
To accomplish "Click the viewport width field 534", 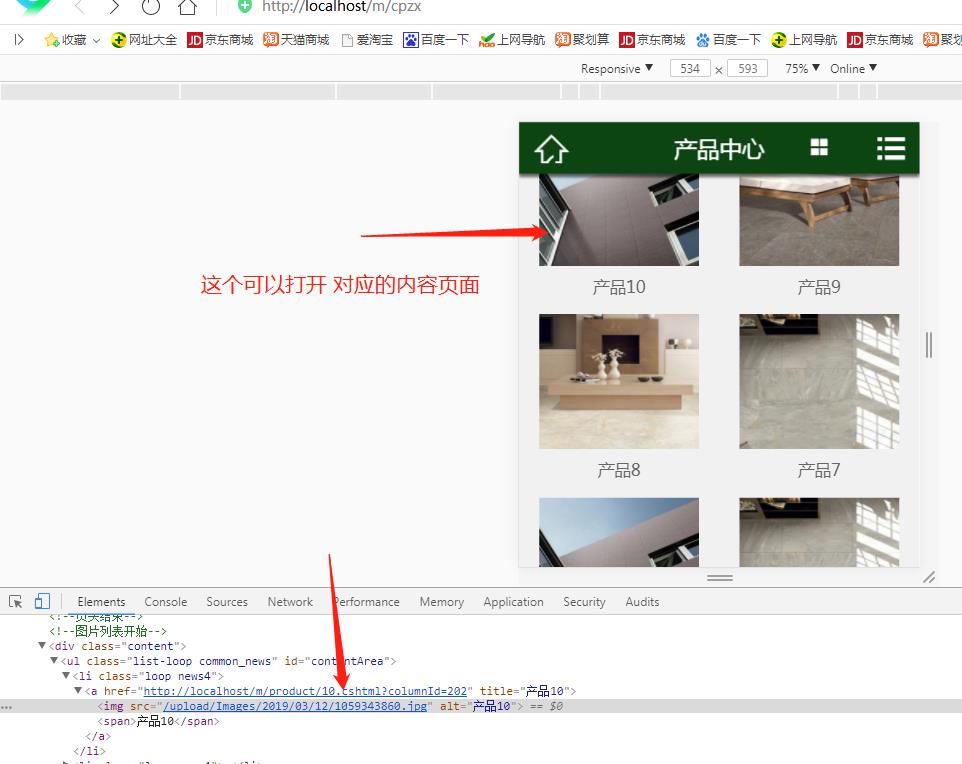I will point(690,69).
